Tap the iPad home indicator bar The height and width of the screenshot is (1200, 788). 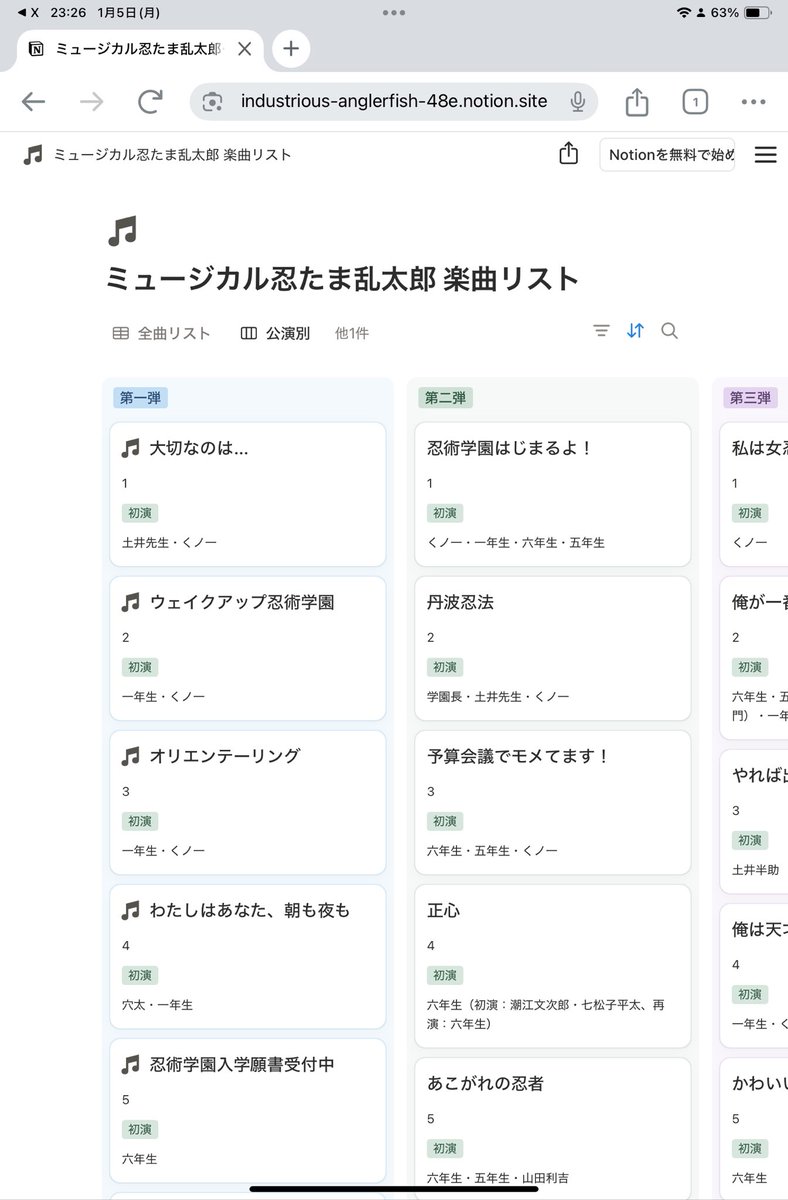[394, 1189]
